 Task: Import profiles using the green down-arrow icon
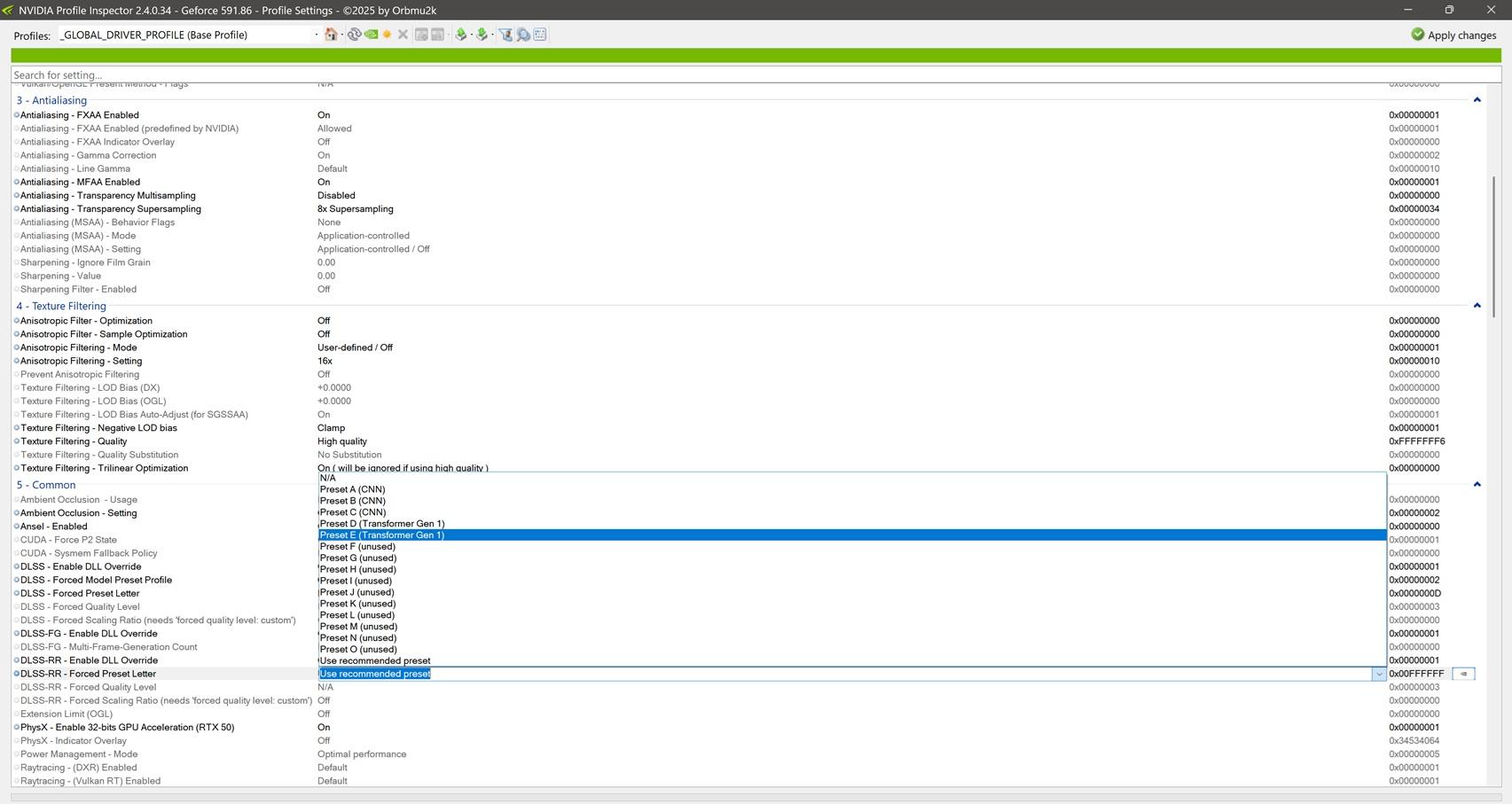coord(482,35)
